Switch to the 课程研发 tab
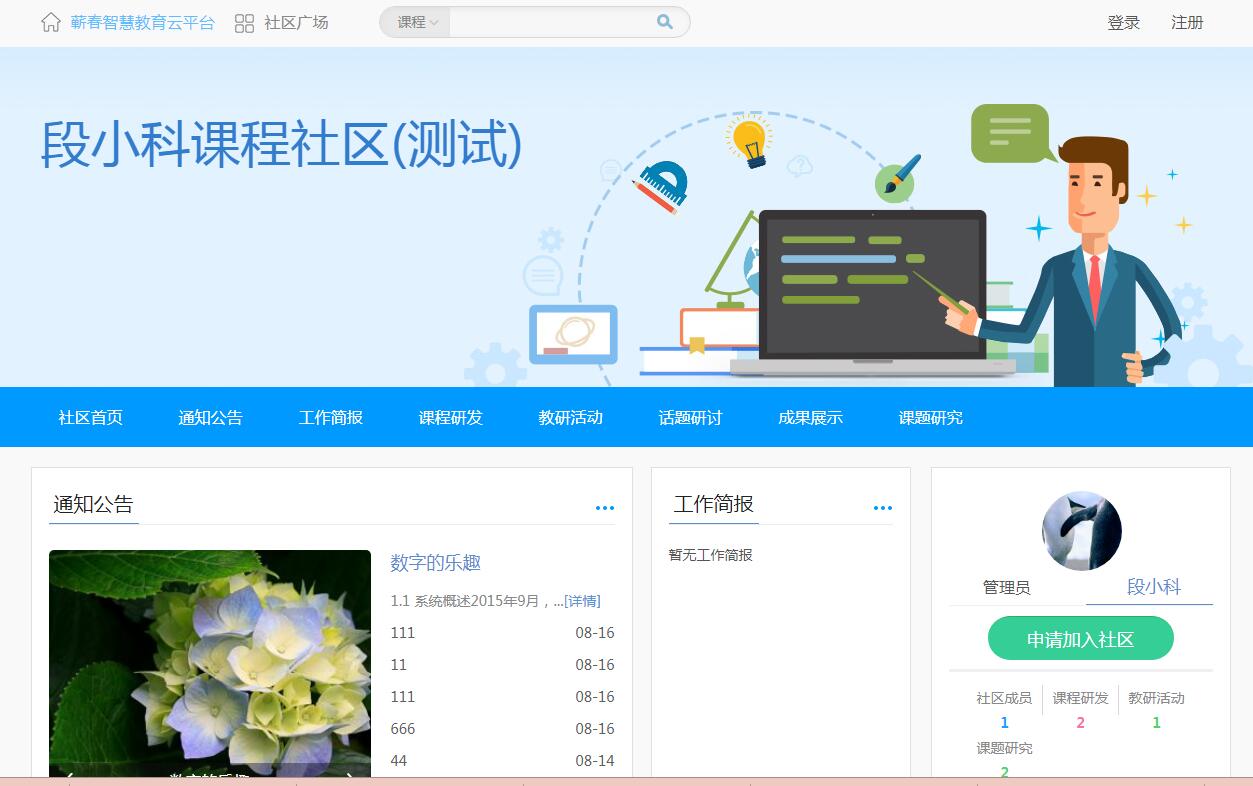The height and width of the screenshot is (786, 1253). (450, 418)
